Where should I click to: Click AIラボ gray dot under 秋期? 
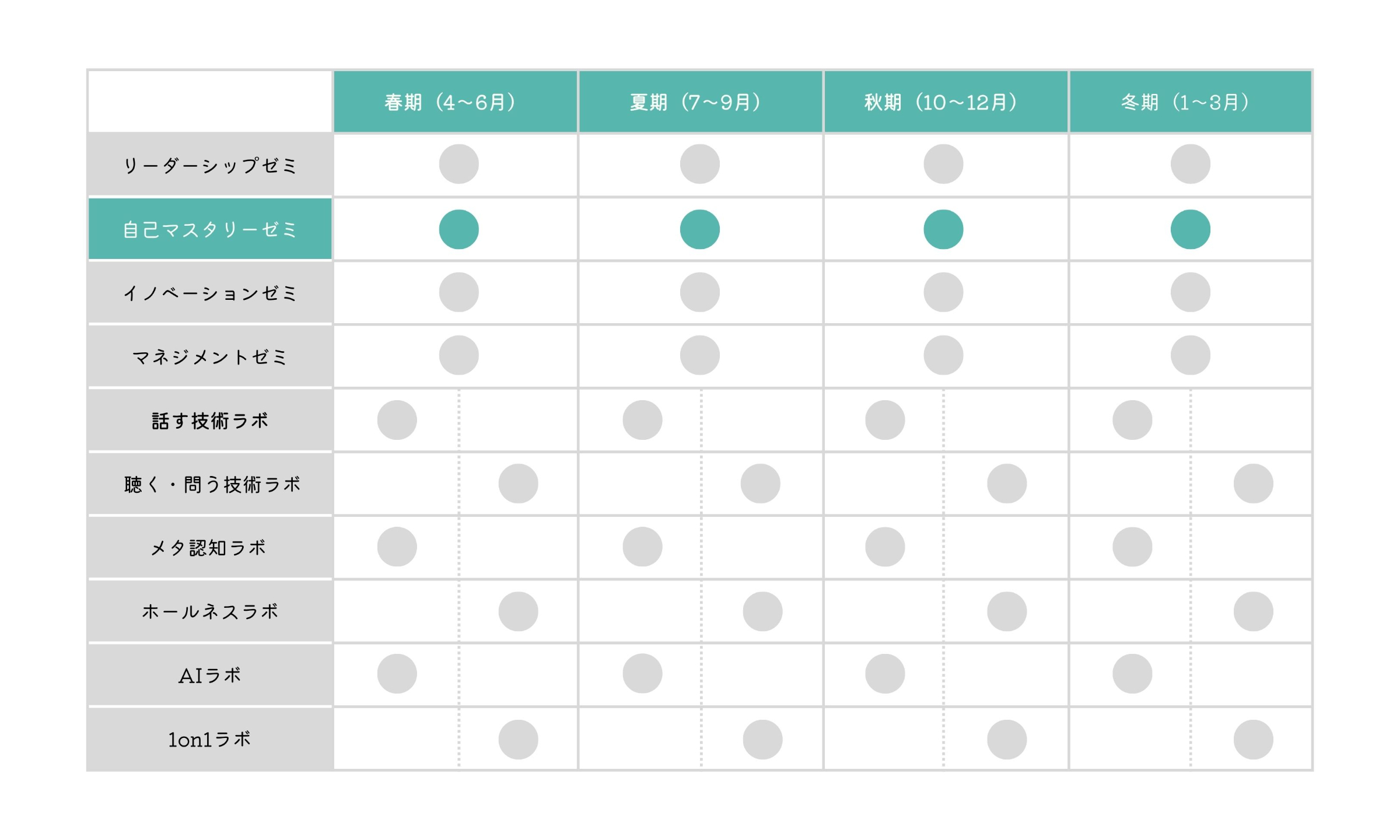(885, 674)
